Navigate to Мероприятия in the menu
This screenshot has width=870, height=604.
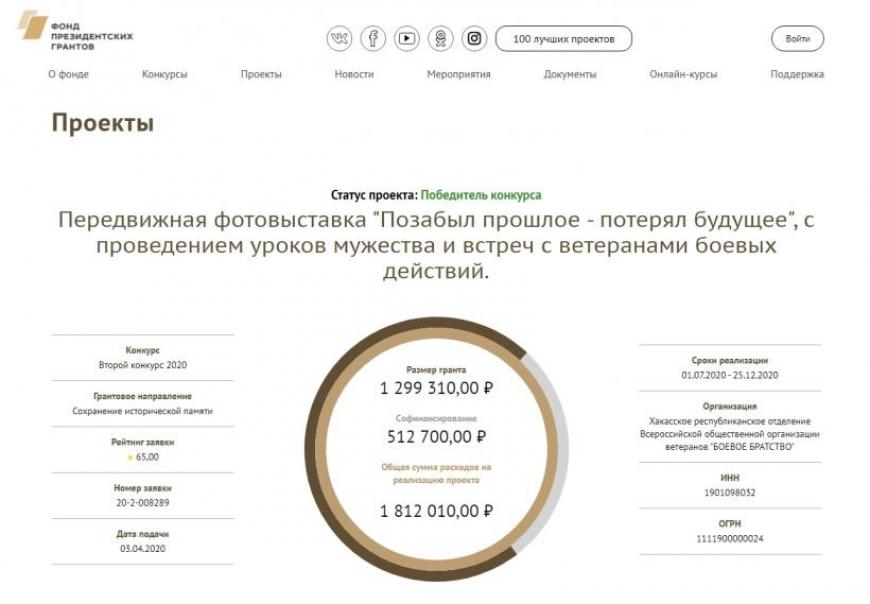(458, 75)
